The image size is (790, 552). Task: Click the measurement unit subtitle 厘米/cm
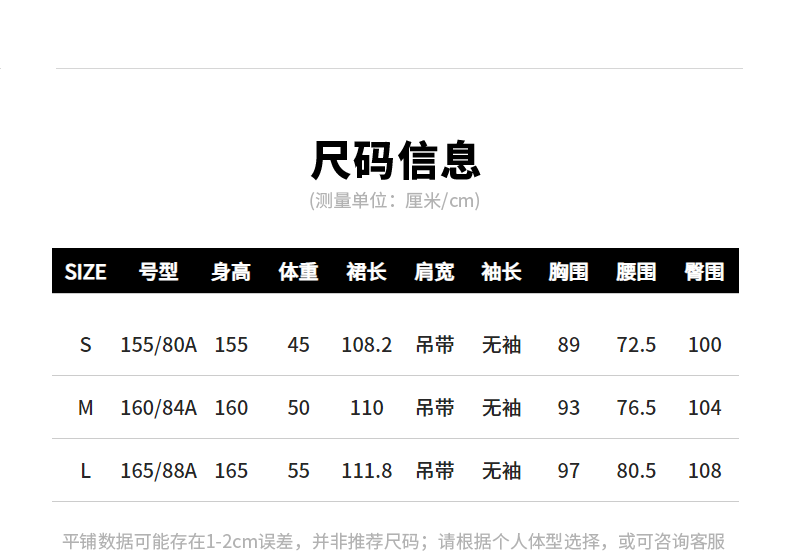[x=395, y=201]
